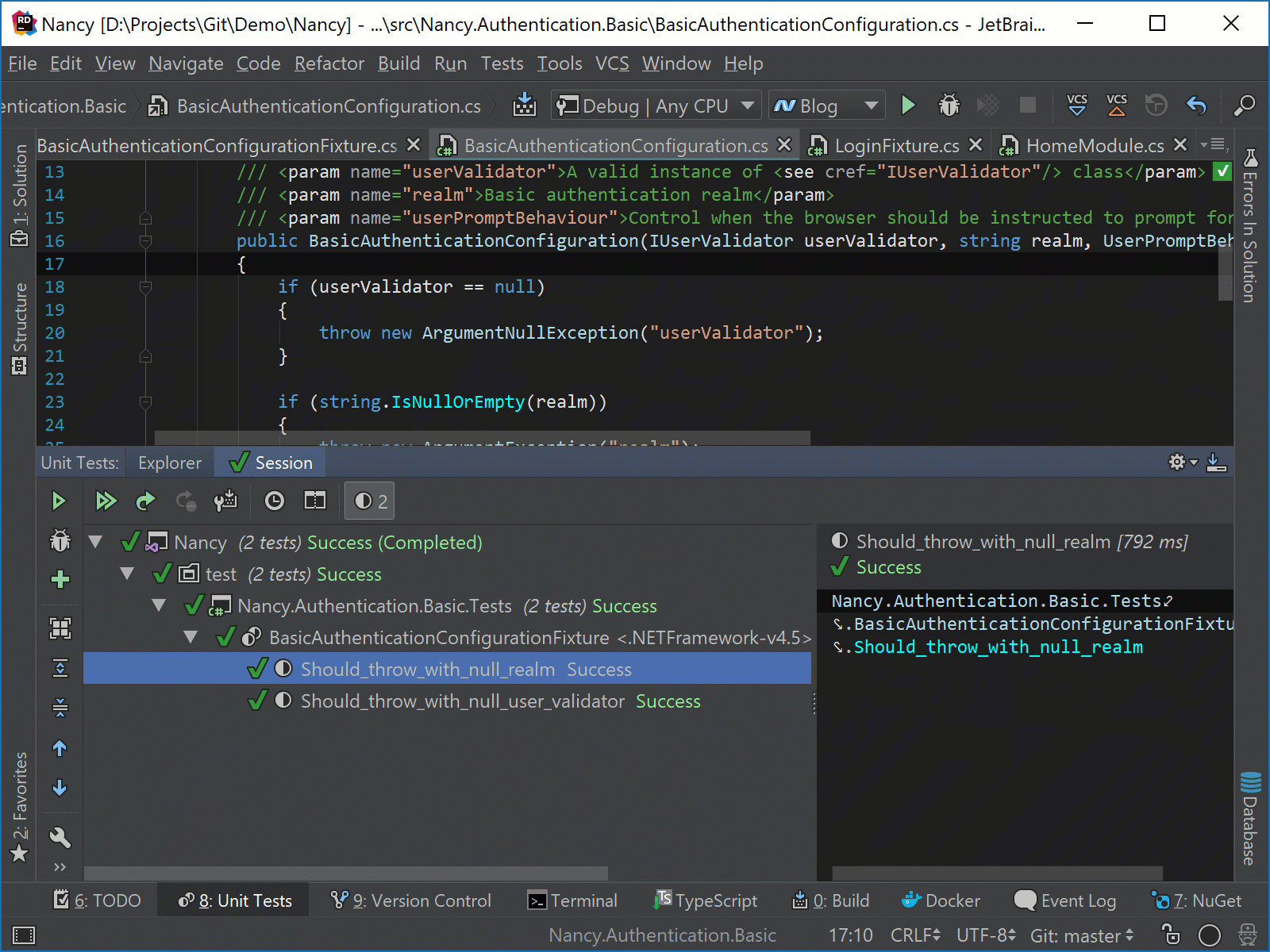Expand all nodes in the test tree

pos(60,667)
